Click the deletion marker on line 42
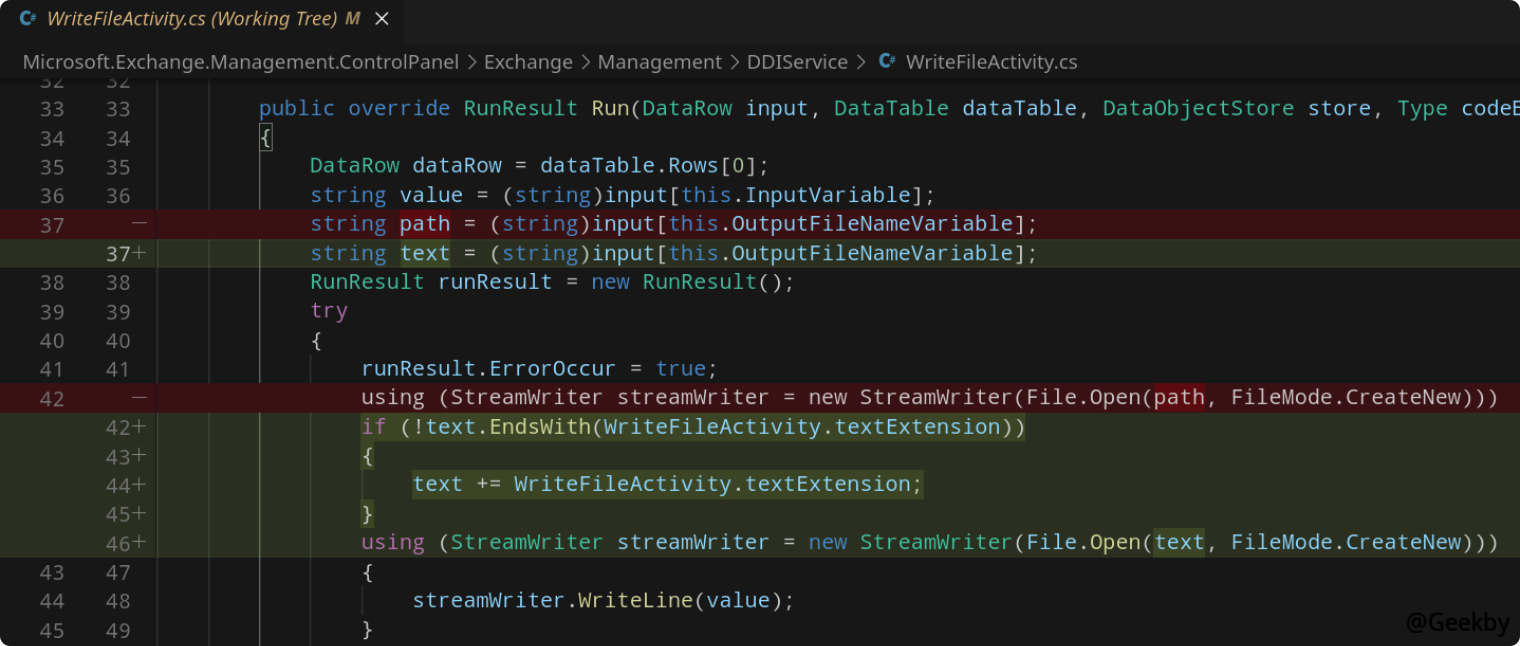 [139, 397]
